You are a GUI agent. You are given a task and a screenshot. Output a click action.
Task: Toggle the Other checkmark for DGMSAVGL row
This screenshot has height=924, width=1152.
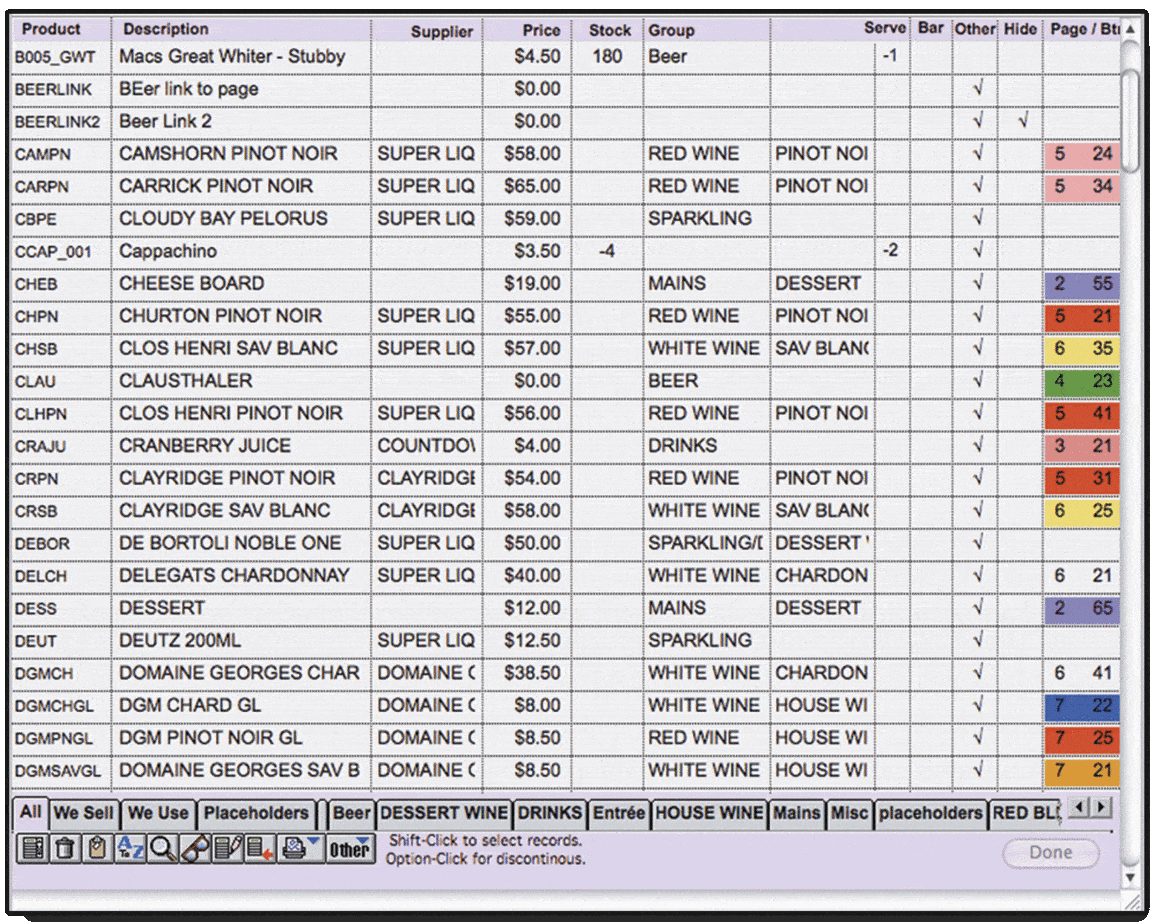(x=977, y=770)
